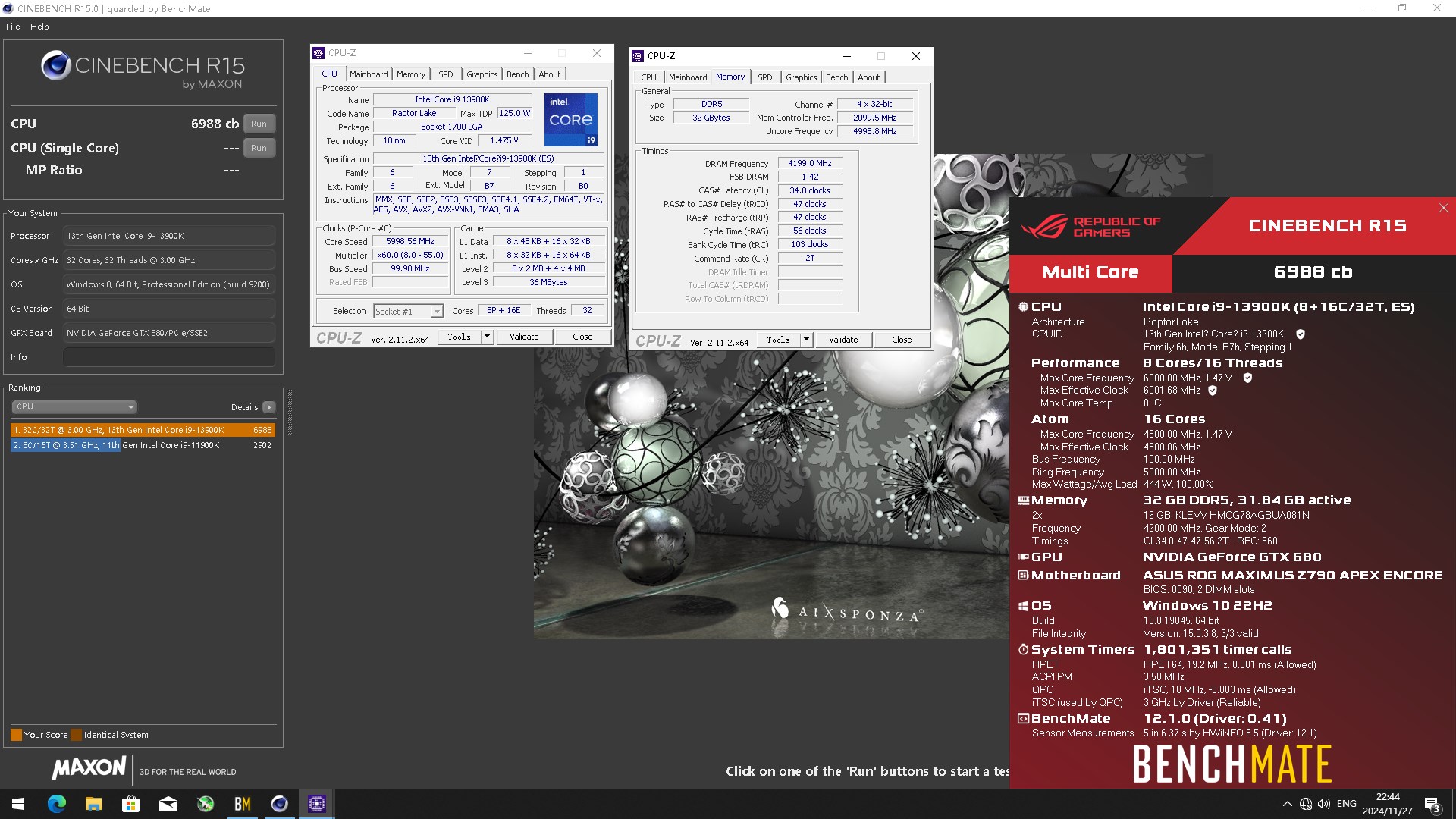Open Mainboard tab in right CPU-Z window
The width and height of the screenshot is (1456, 819).
pyautogui.click(x=688, y=77)
